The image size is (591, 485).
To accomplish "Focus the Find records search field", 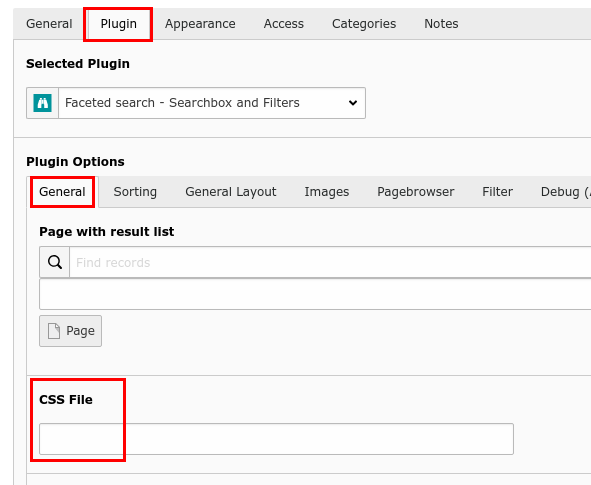I will coord(330,262).
